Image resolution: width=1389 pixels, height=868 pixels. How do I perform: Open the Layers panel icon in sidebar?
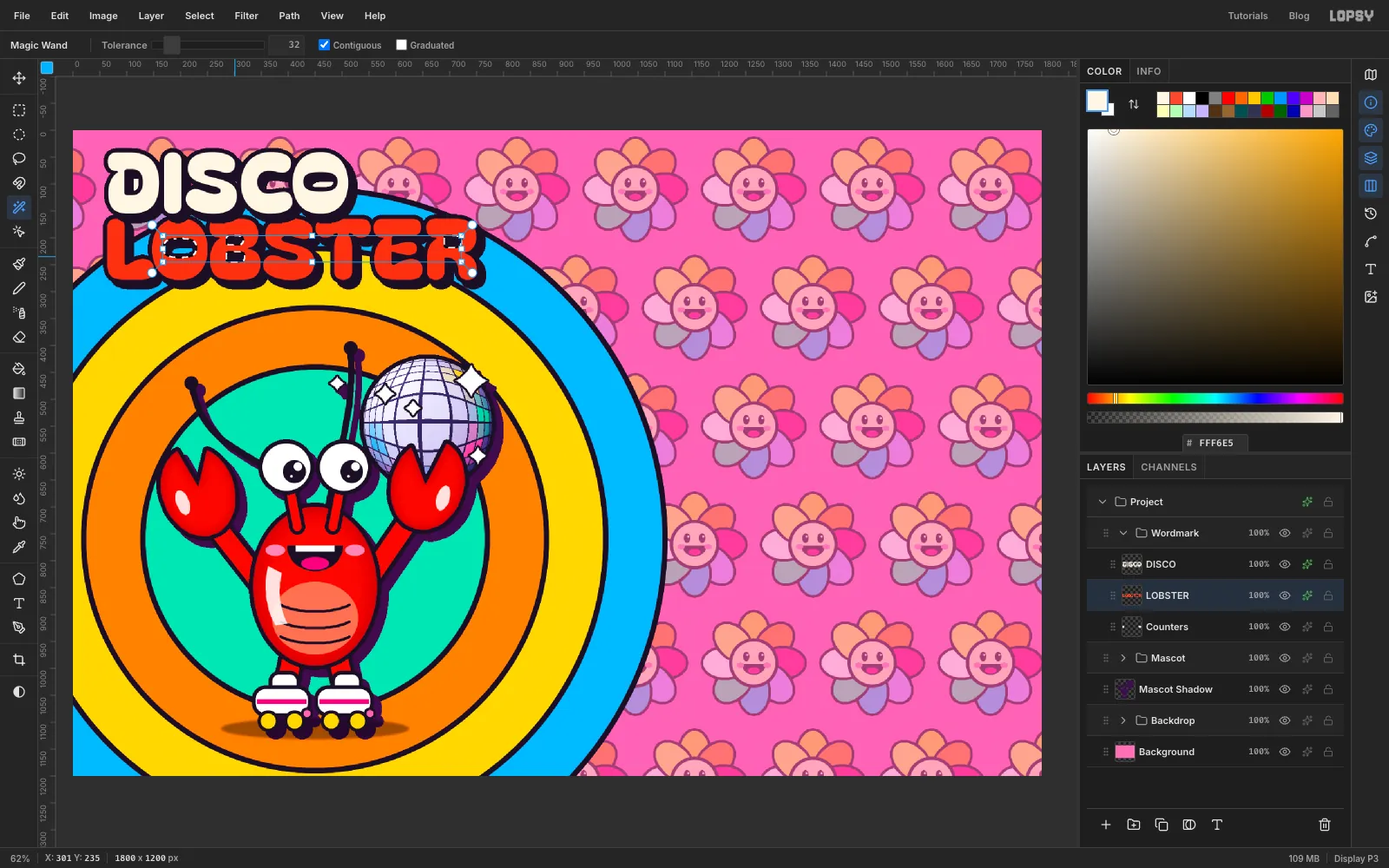coord(1371,158)
